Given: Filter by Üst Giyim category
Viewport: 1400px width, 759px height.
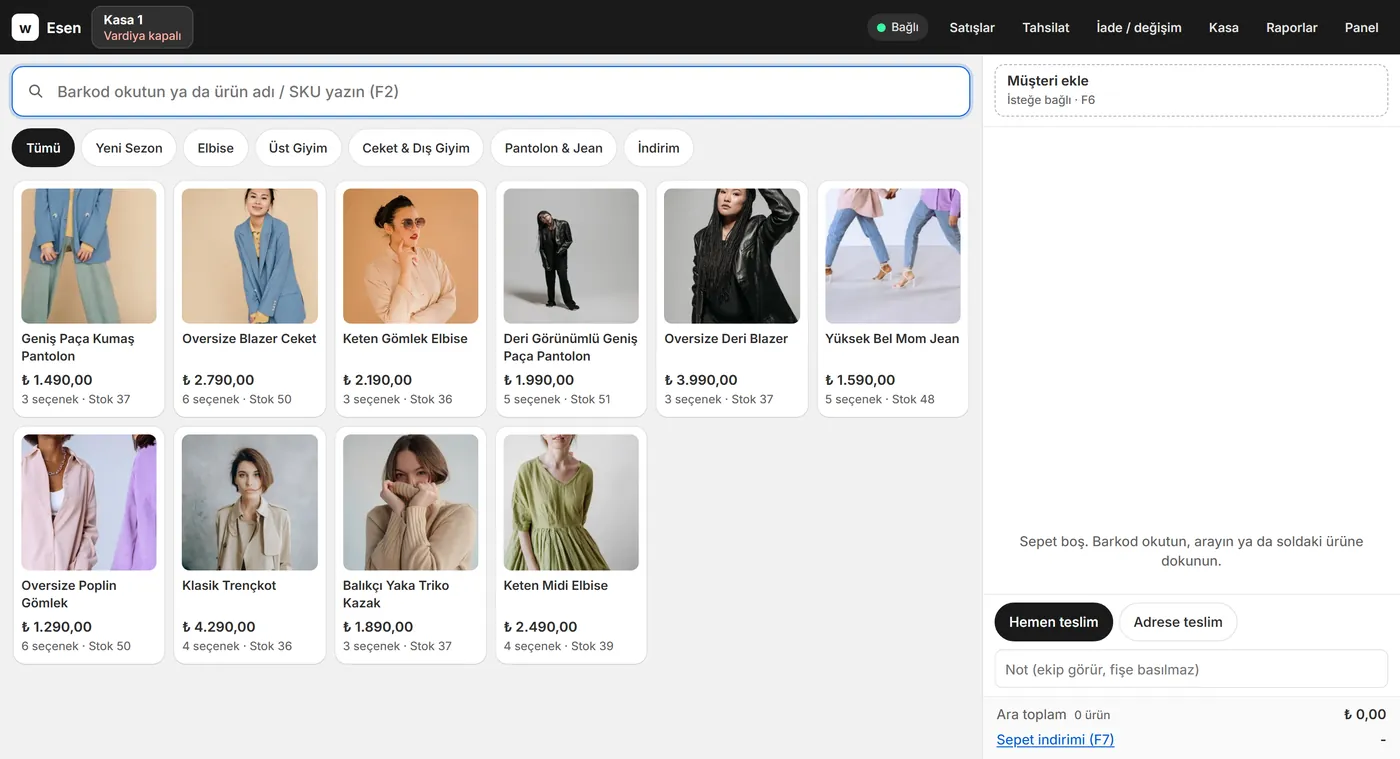Looking at the screenshot, I should pos(298,148).
